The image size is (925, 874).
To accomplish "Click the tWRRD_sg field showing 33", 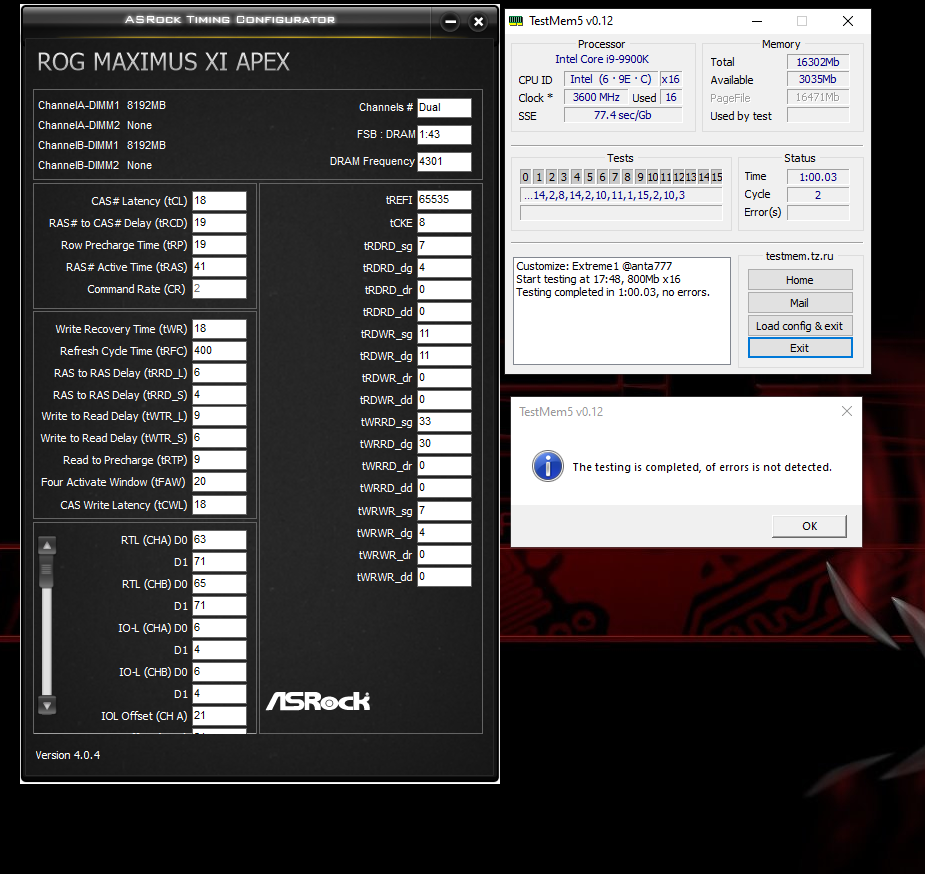I will 444,422.
